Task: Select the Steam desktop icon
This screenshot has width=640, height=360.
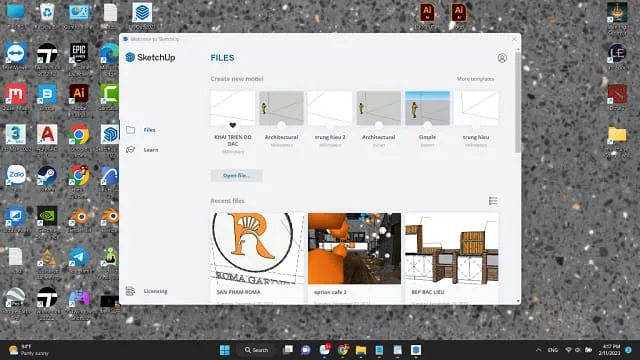Action: tap(47, 178)
